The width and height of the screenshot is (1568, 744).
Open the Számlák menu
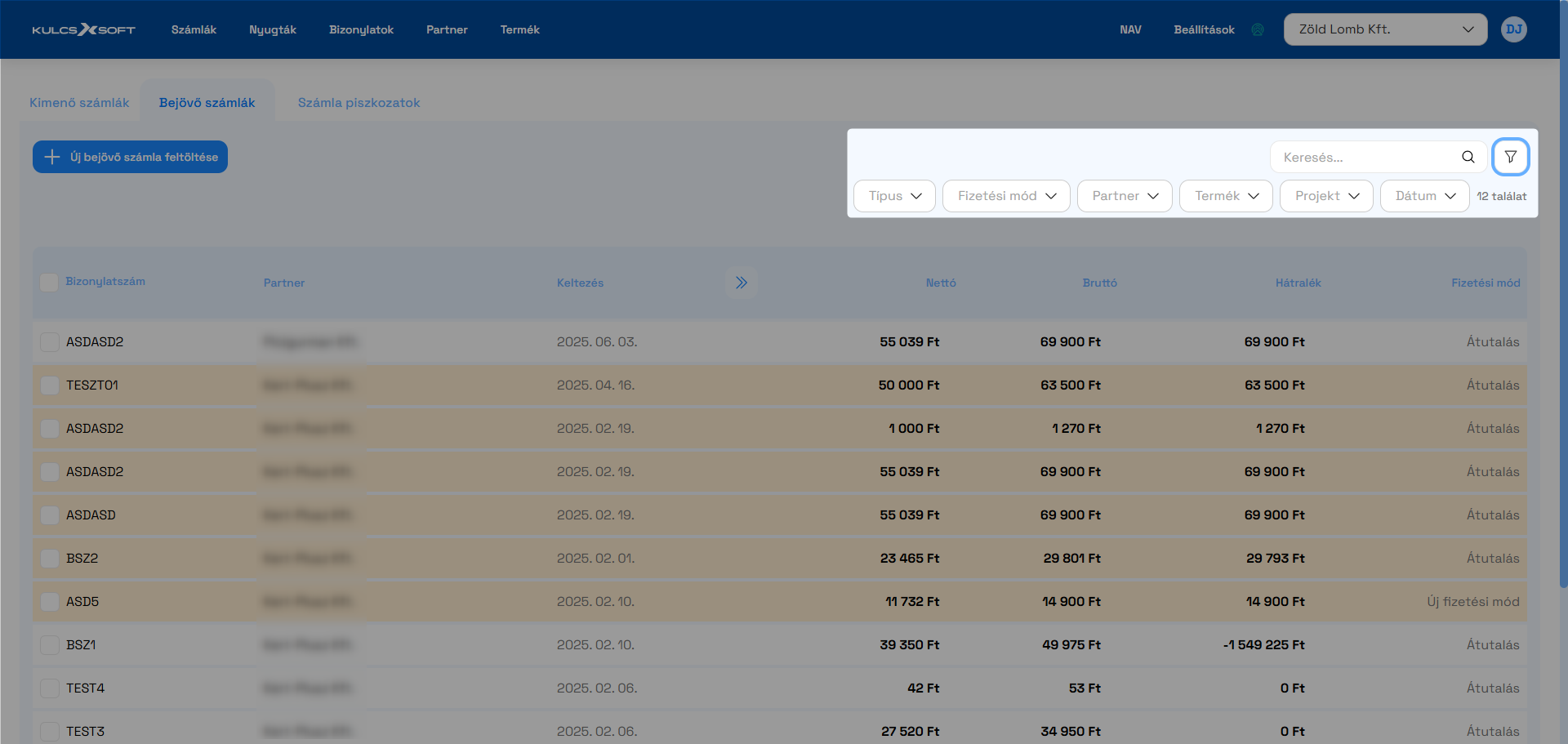click(194, 29)
